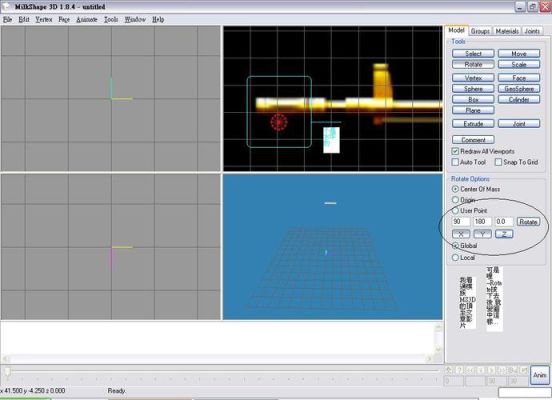This screenshot has width=552, height=400.
Task: Open the Edit menu
Action: pyautogui.click(x=24, y=19)
